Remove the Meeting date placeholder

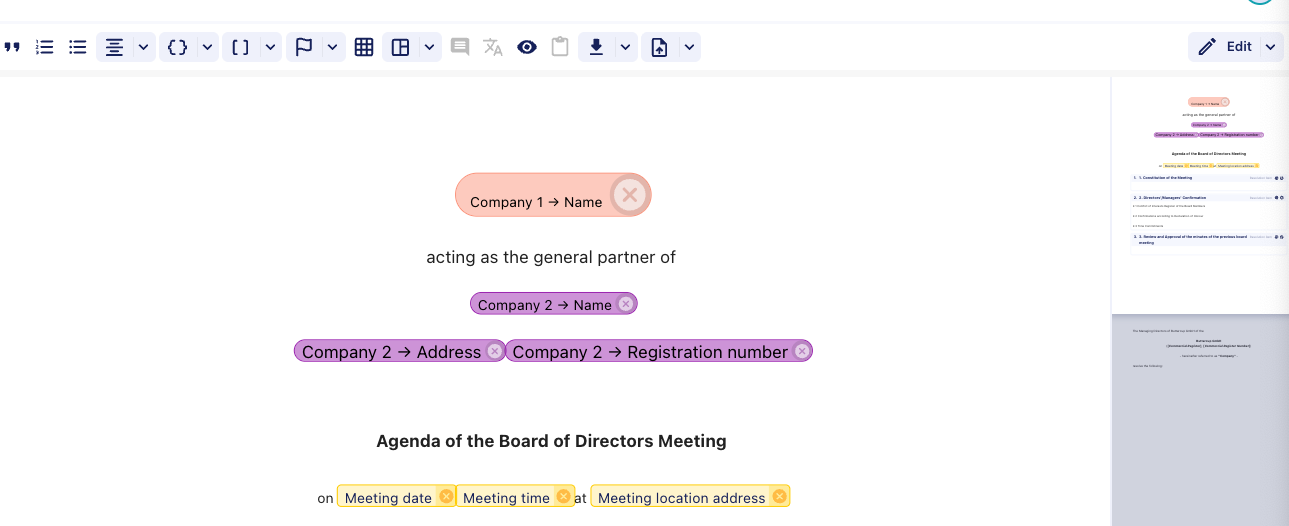click(446, 497)
